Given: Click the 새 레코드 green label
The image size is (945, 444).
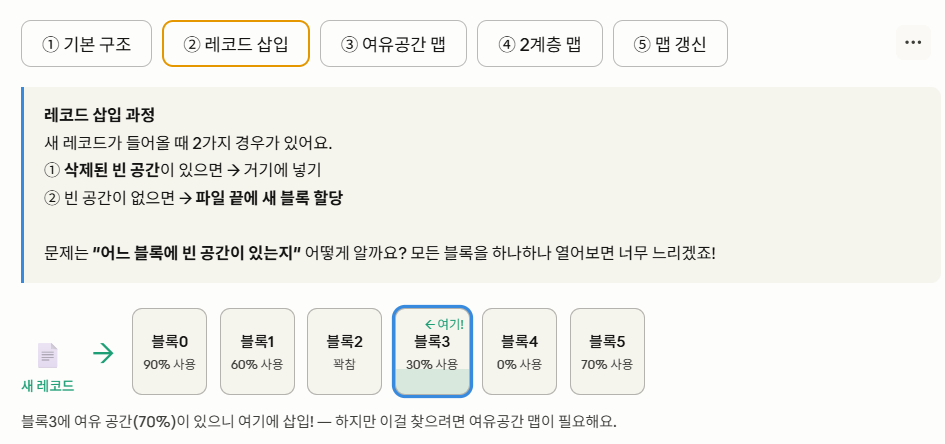Looking at the screenshot, I should coord(48,386).
